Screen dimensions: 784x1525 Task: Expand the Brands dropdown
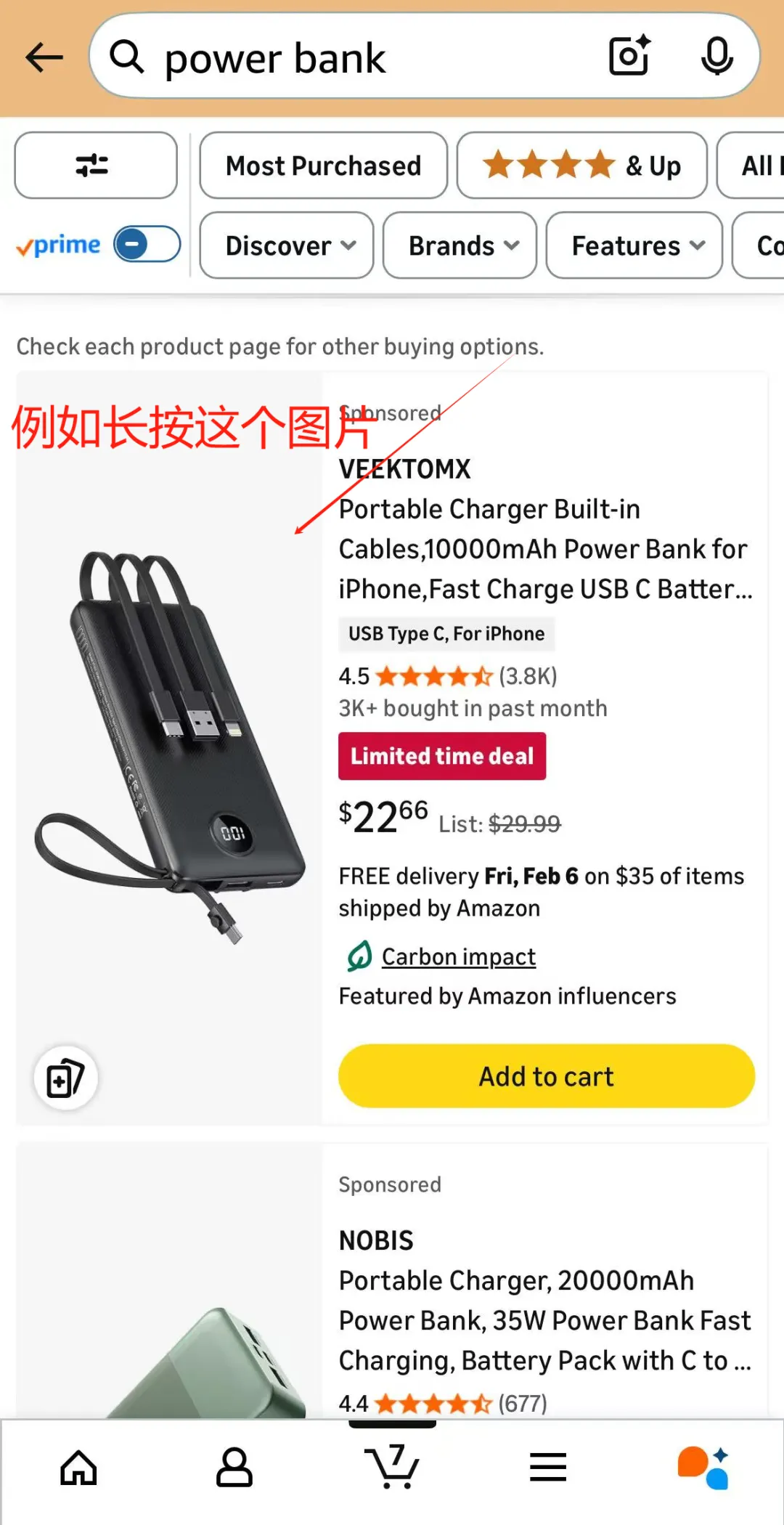460,245
